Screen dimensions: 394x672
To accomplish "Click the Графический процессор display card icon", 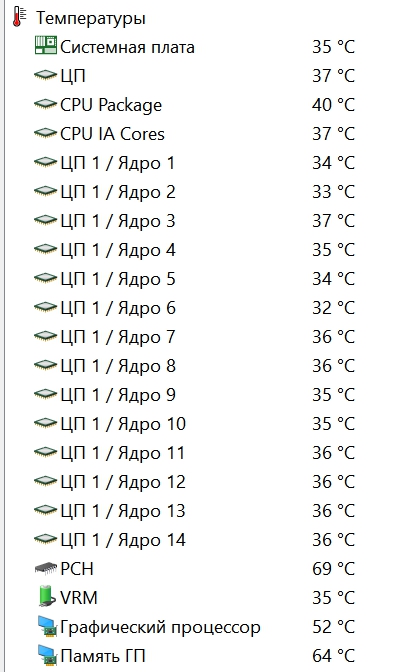I will point(46,627).
